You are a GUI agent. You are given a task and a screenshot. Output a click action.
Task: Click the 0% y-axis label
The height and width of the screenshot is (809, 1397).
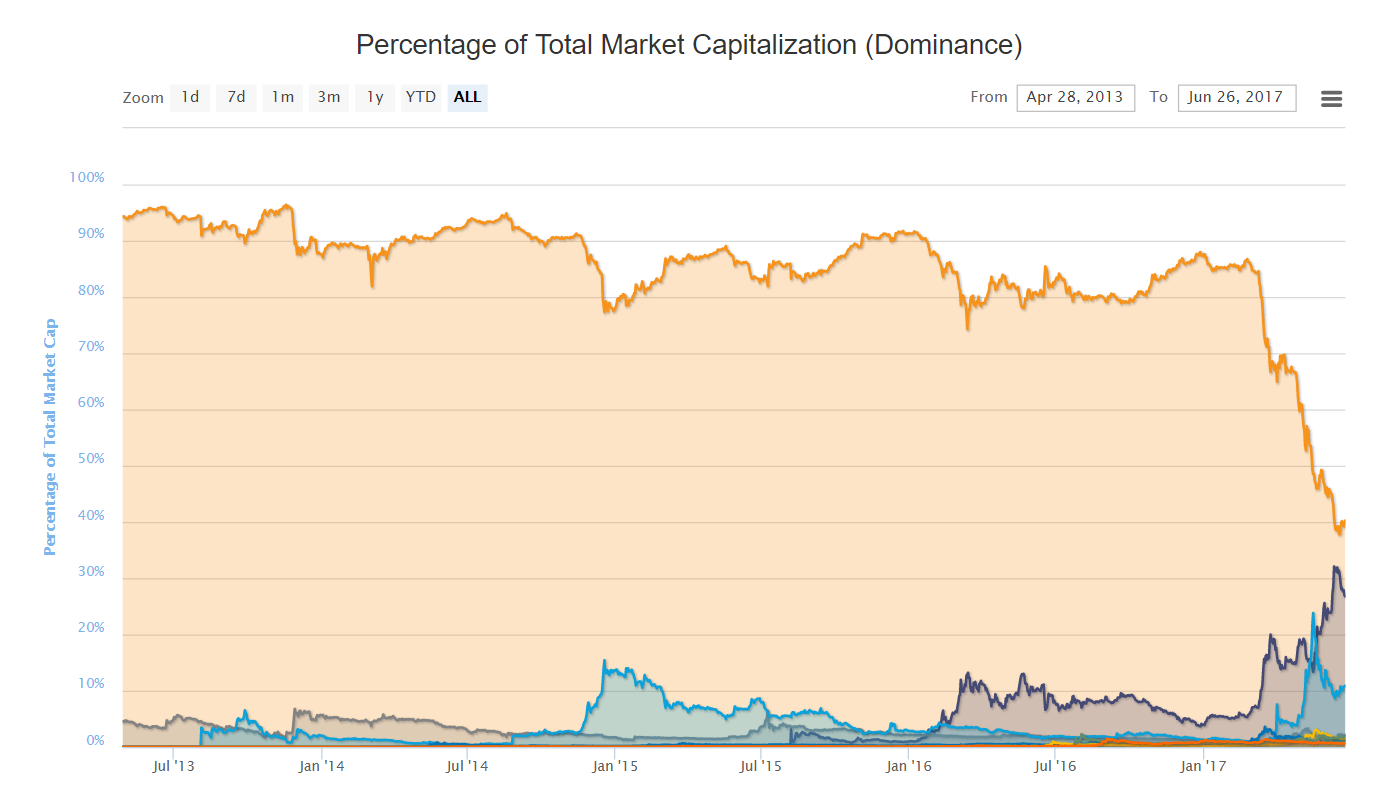(94, 741)
